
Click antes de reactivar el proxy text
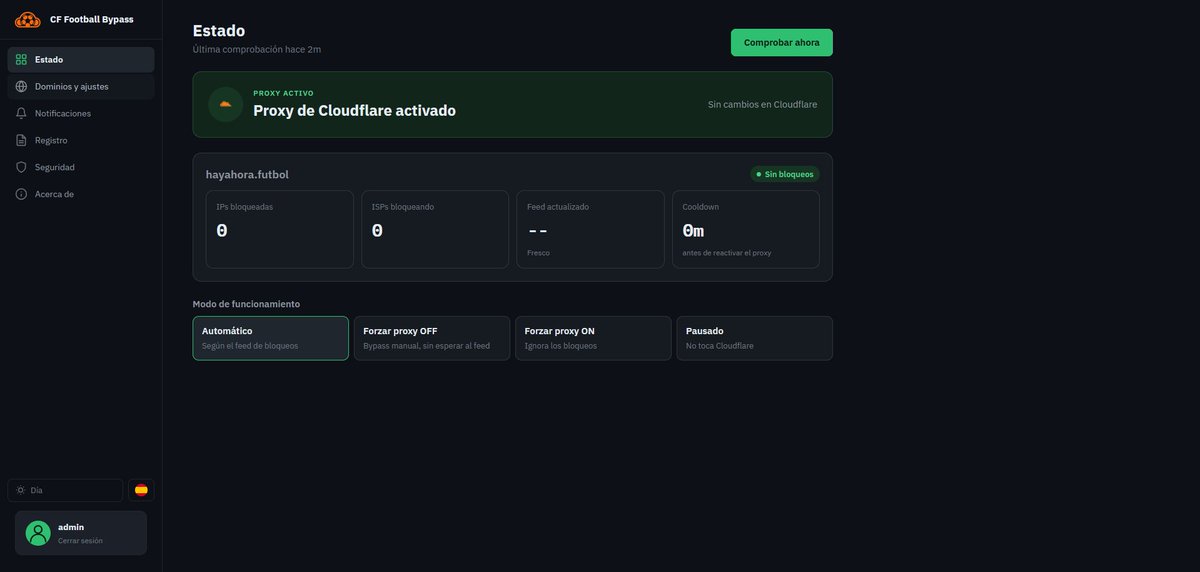coord(727,253)
